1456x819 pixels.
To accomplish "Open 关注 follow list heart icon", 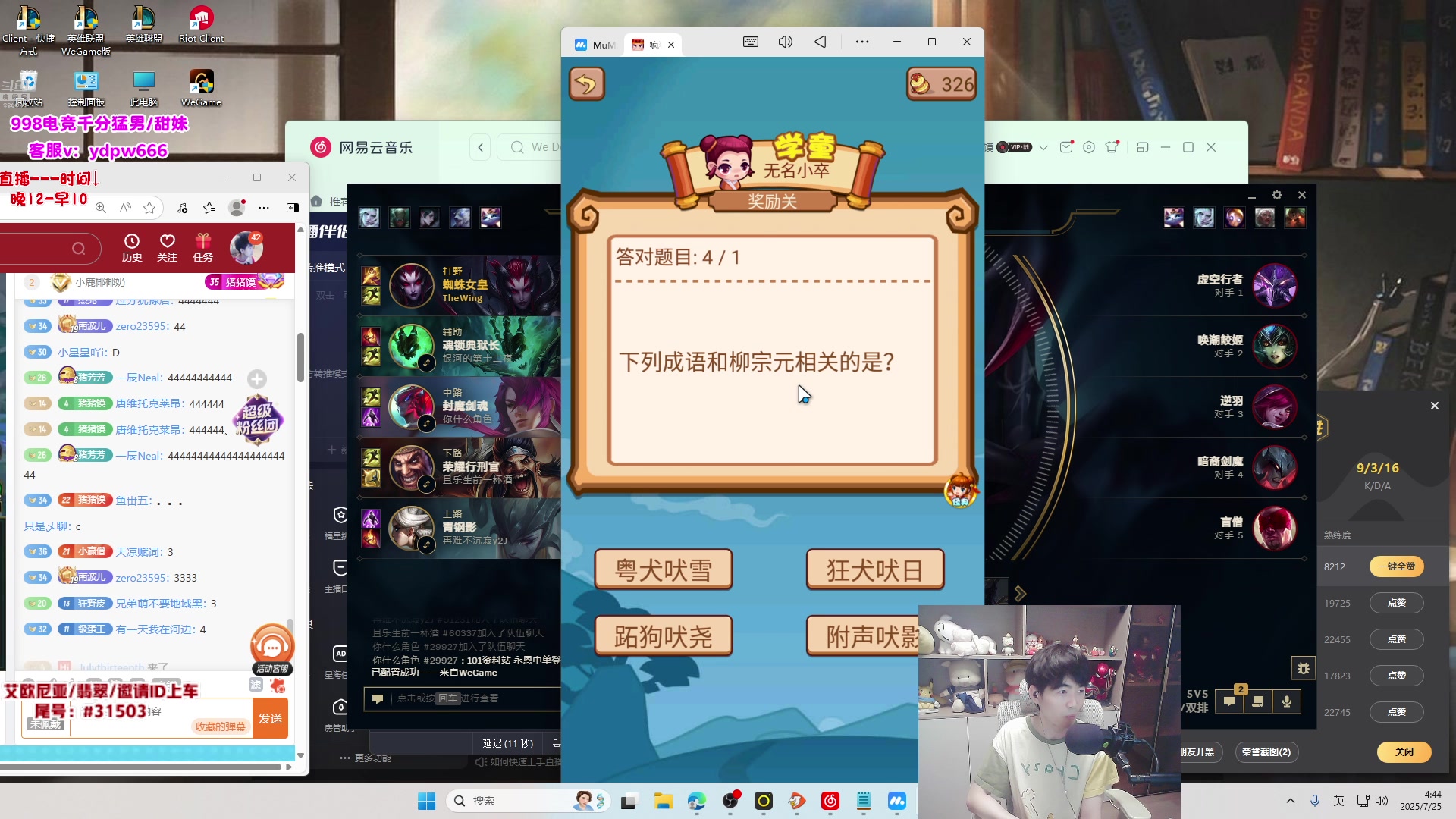I will [x=167, y=248].
